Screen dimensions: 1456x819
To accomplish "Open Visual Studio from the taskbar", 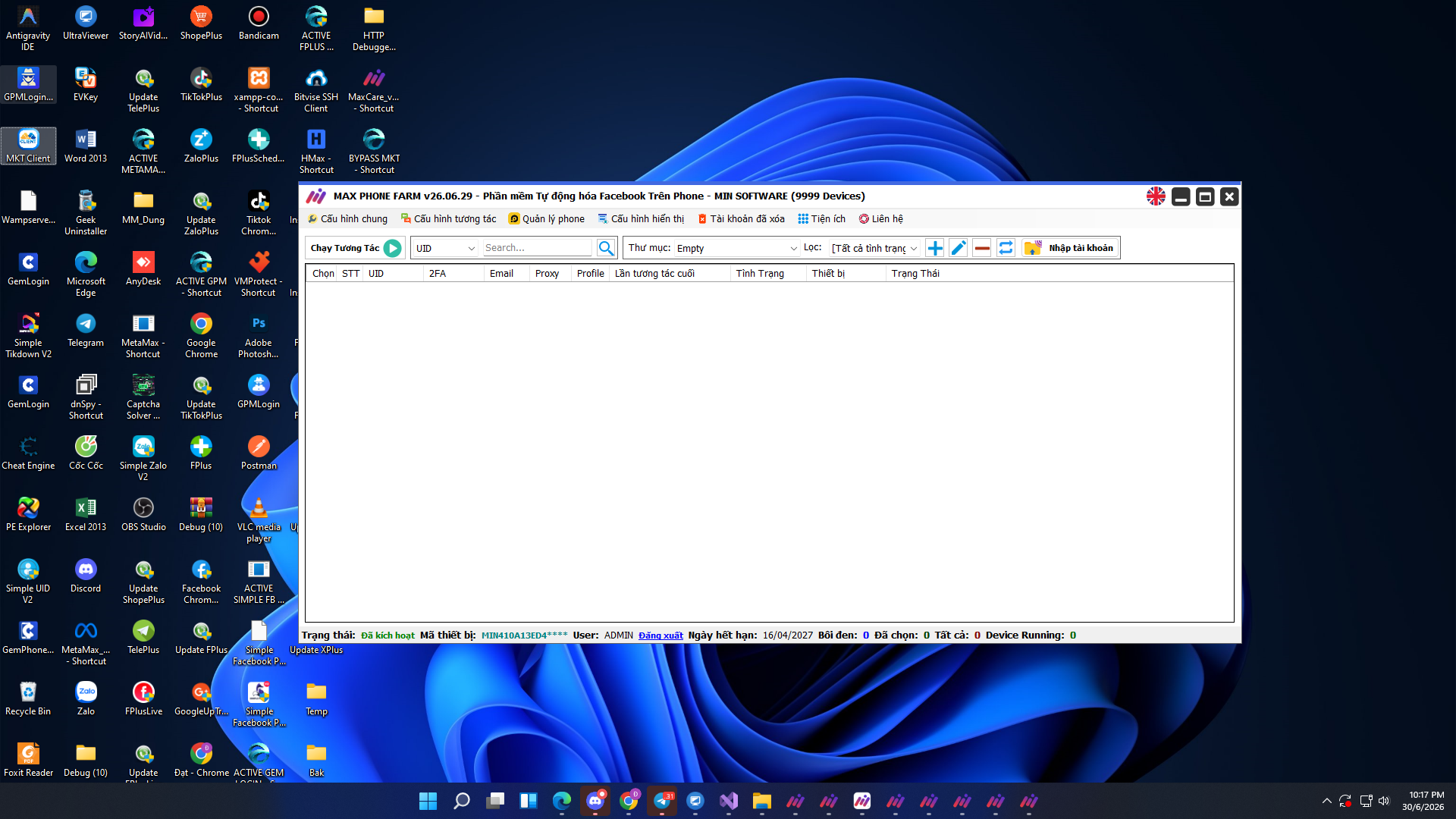I will click(728, 801).
